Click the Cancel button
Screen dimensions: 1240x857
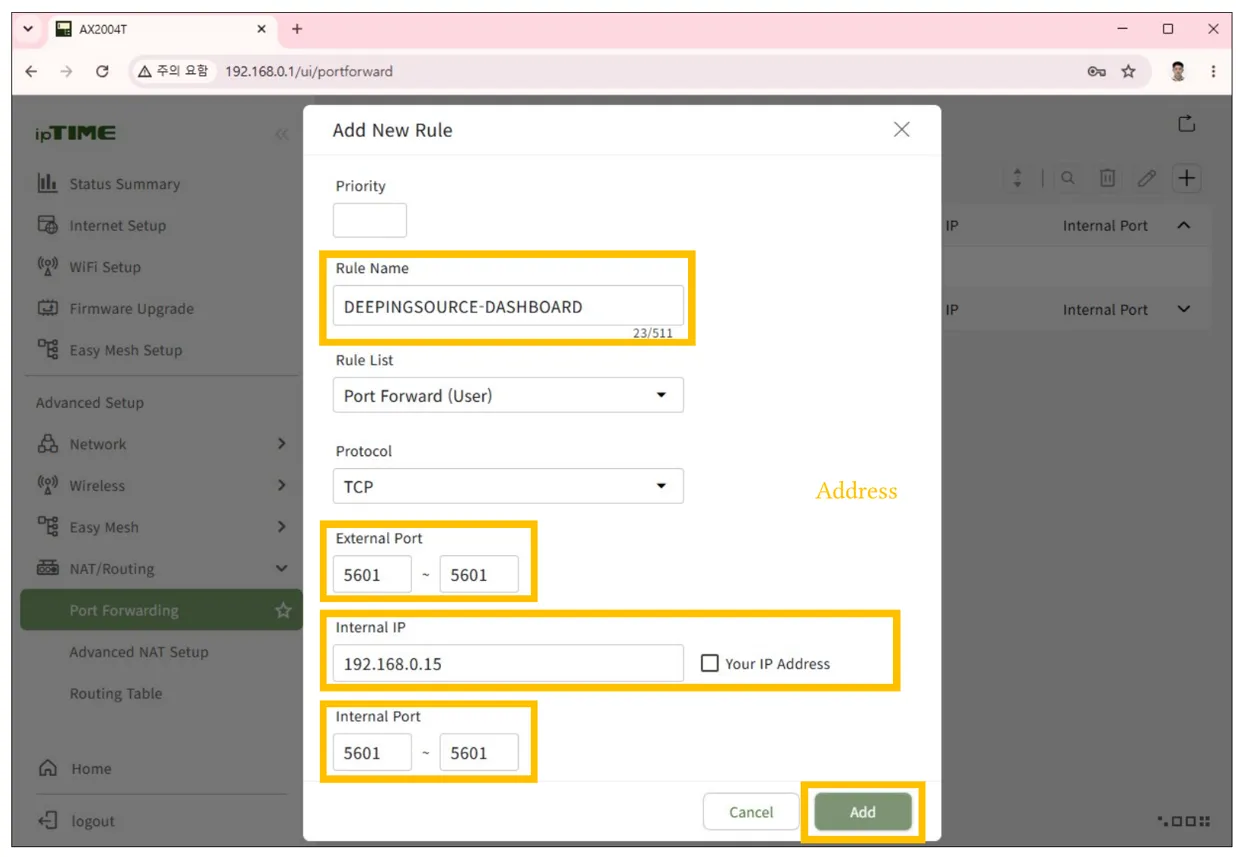(x=751, y=812)
